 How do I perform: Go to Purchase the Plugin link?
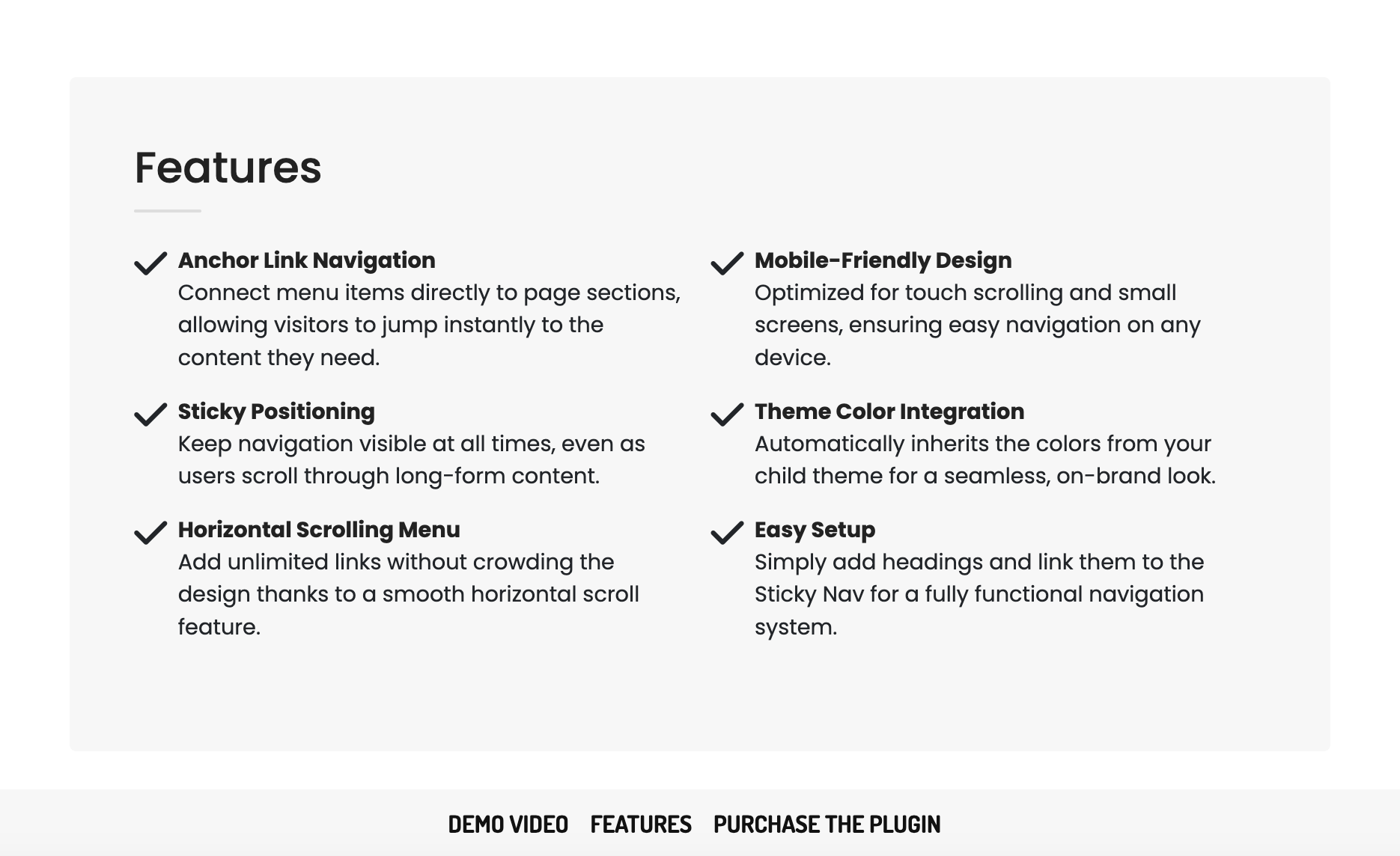pos(827,825)
